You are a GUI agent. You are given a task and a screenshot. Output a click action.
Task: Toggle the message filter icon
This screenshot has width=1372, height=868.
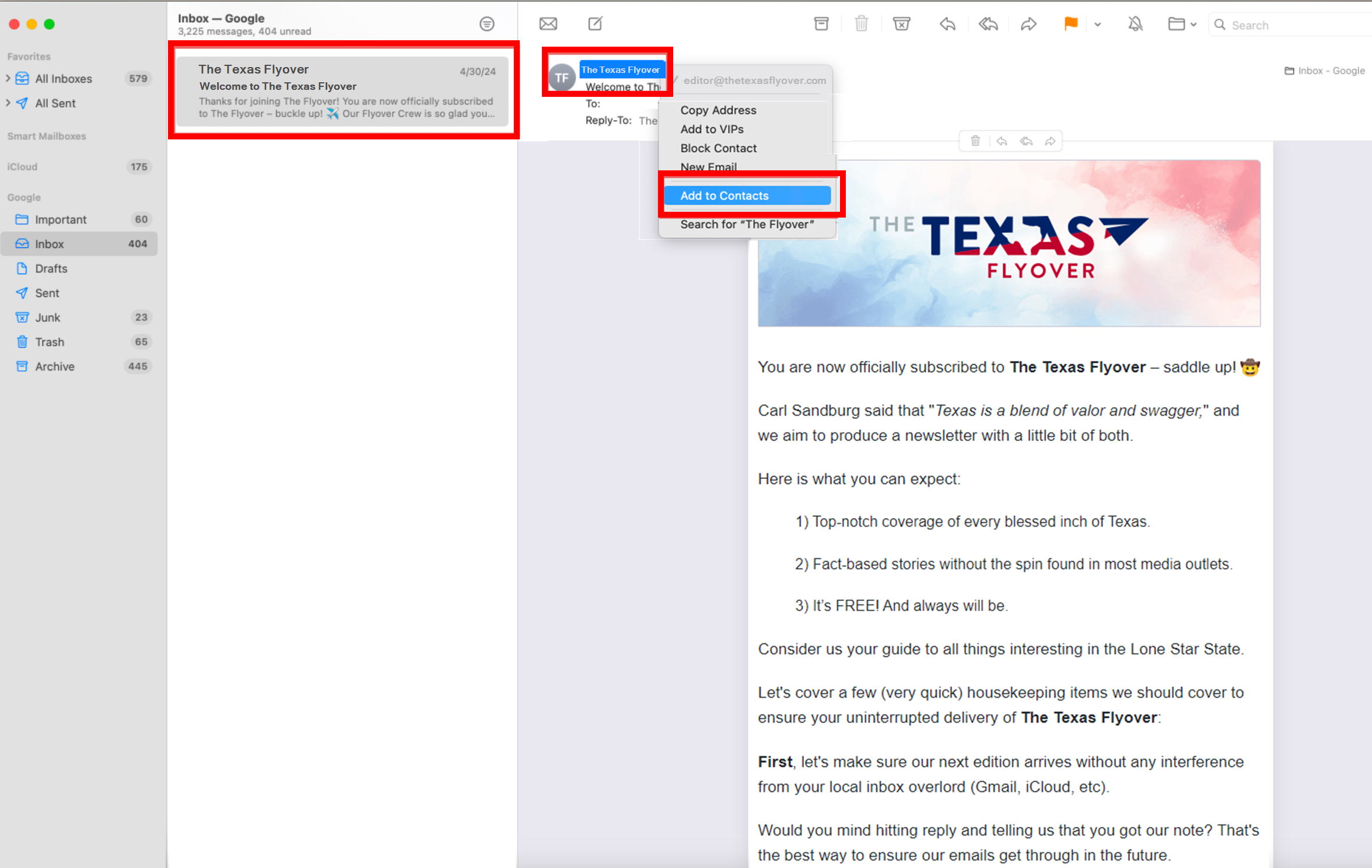coord(487,24)
